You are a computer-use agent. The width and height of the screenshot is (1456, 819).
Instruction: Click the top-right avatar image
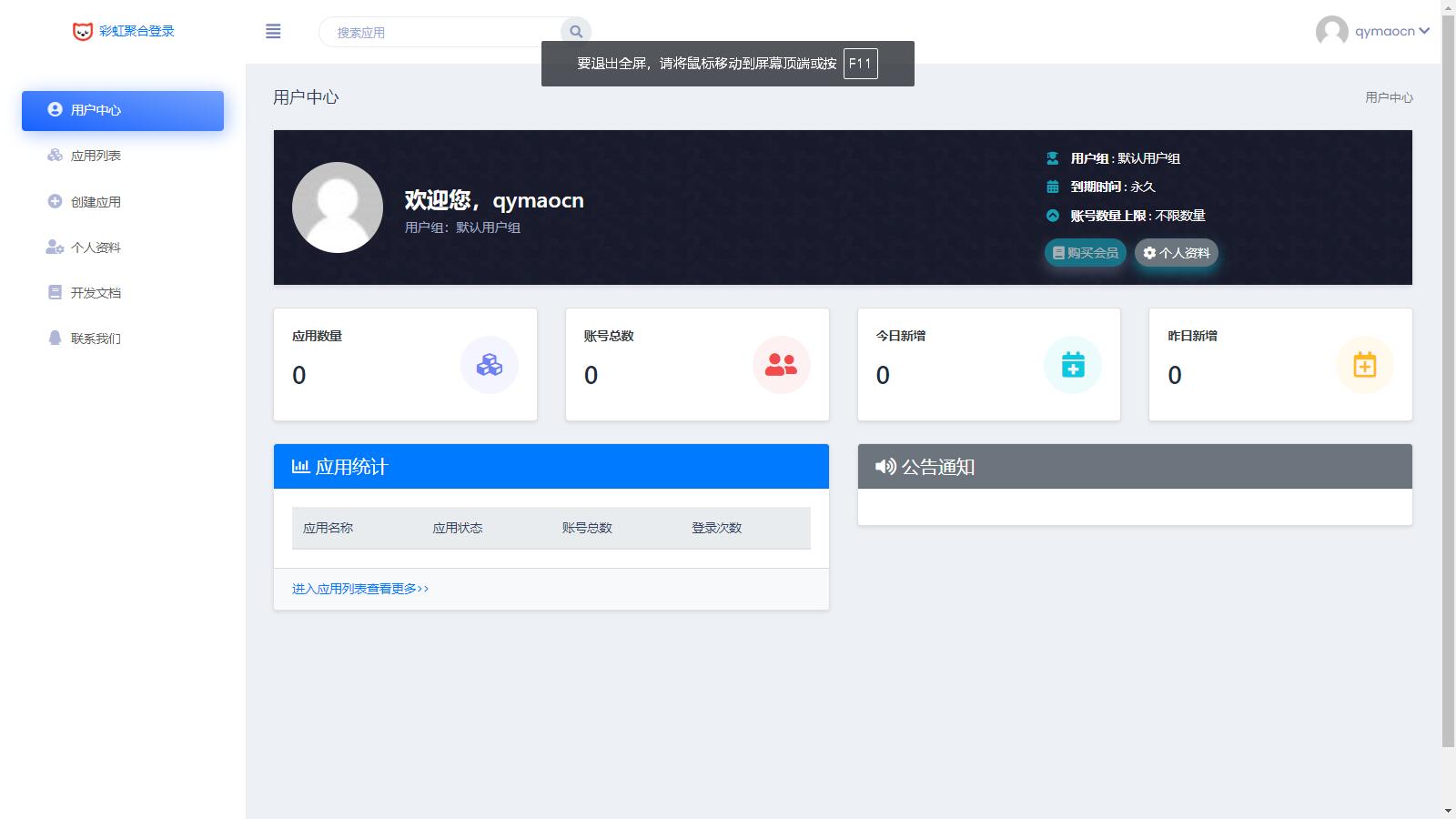tap(1331, 32)
